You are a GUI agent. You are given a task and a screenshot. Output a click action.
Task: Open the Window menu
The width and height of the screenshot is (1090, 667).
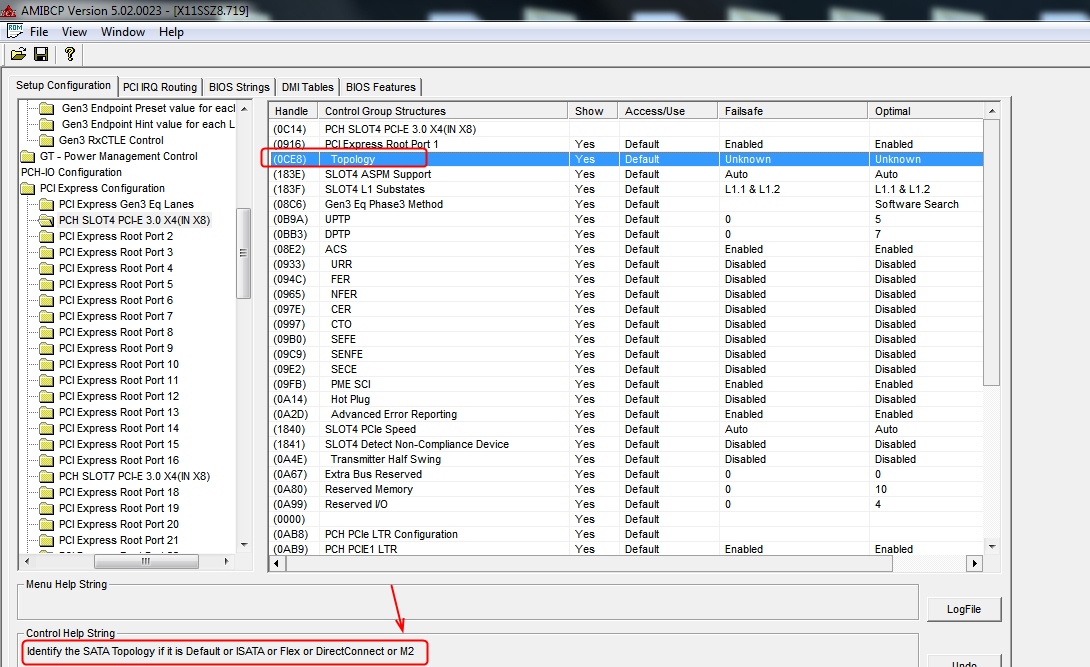click(x=123, y=32)
